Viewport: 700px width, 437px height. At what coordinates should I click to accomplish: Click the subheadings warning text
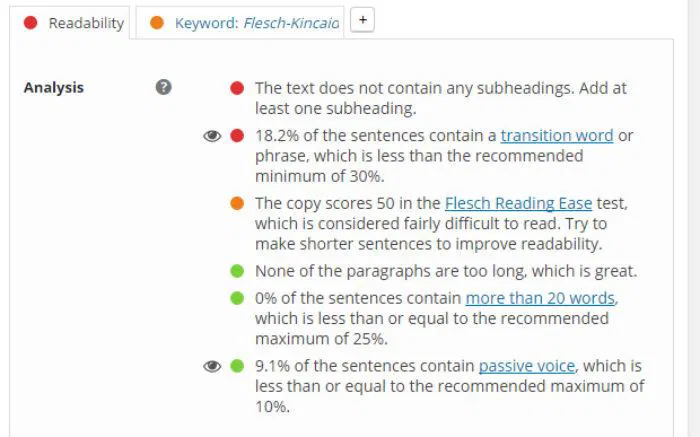(440, 98)
